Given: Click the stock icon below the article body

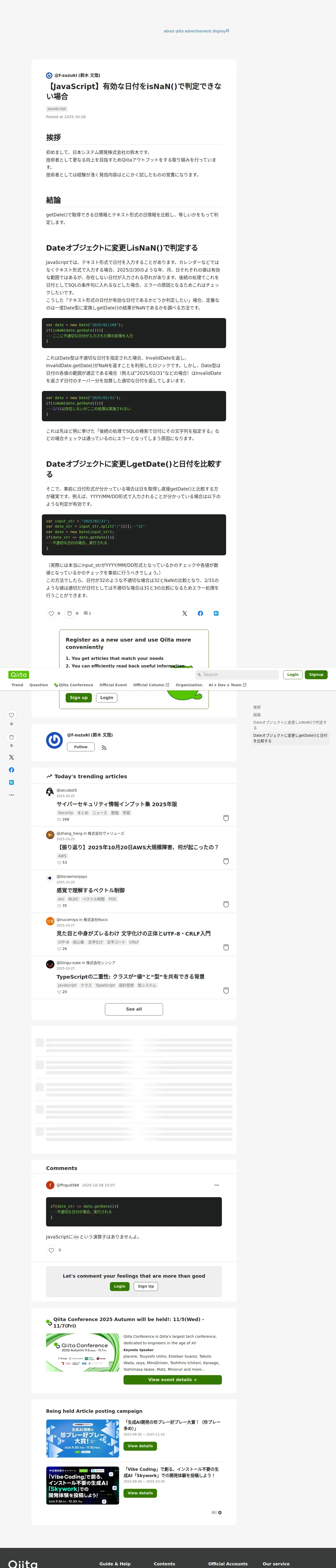Looking at the screenshot, I should pos(70,614).
